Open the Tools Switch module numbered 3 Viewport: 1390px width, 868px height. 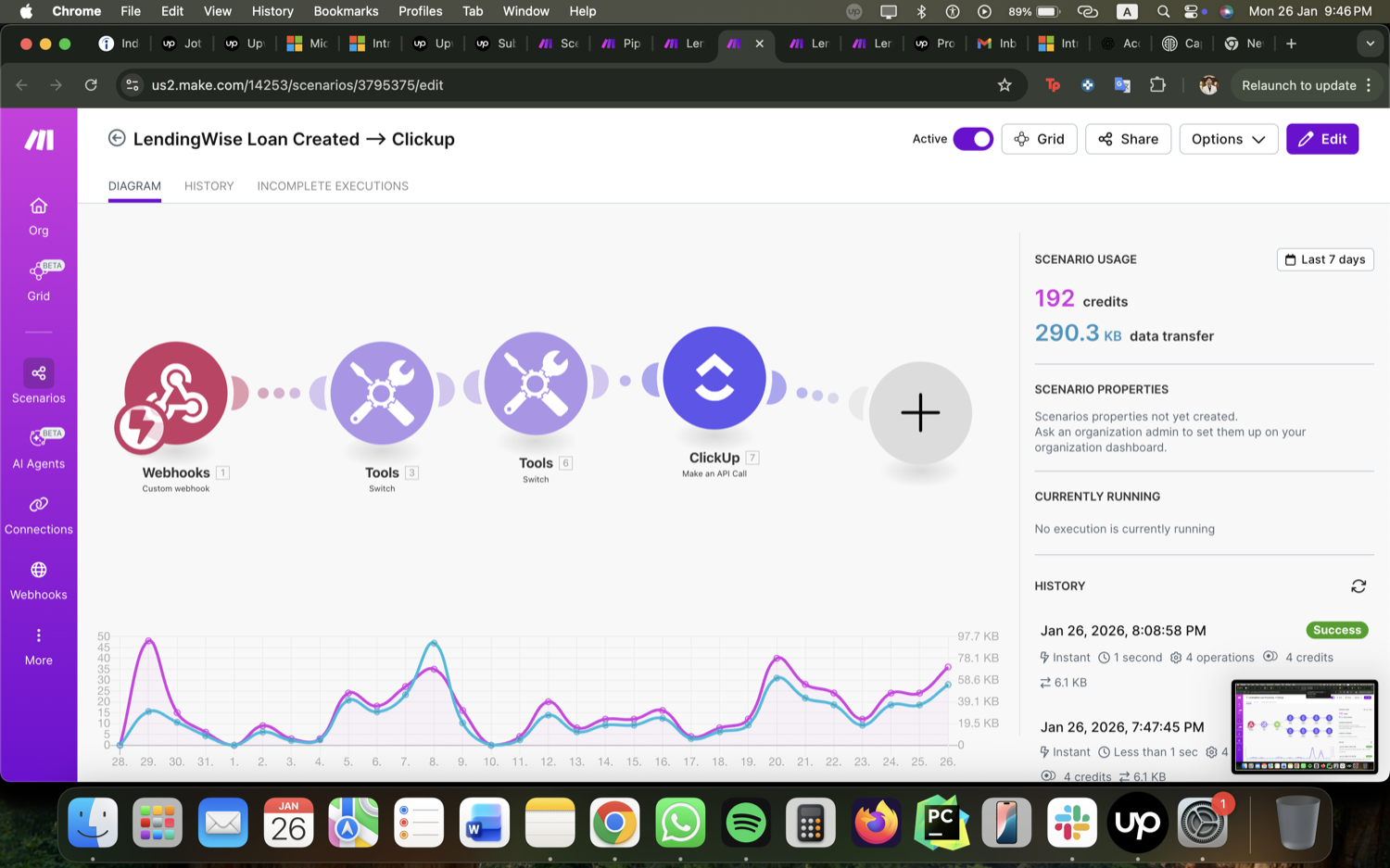382,393
